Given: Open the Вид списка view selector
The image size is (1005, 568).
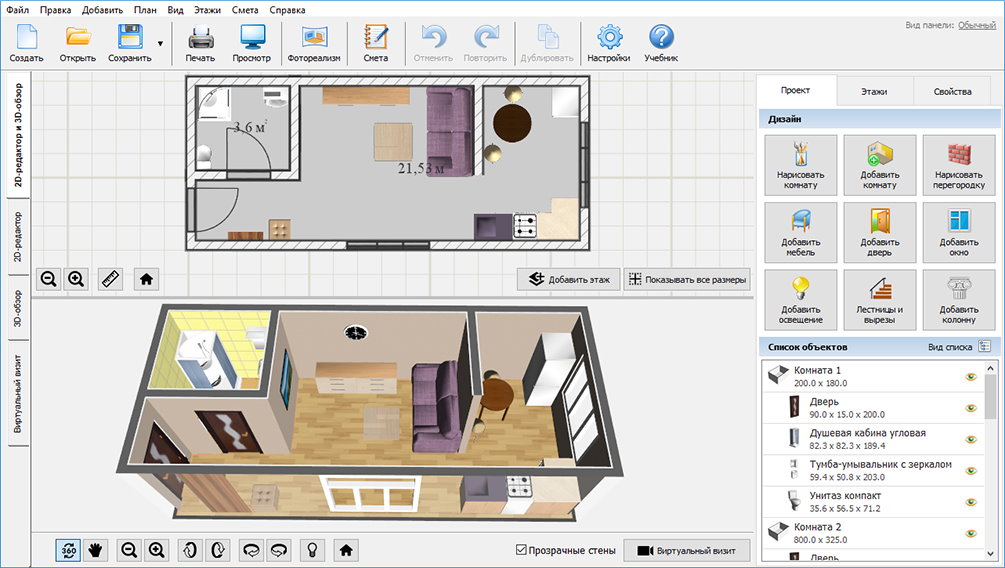Looking at the screenshot, I should pyautogui.click(x=984, y=347).
